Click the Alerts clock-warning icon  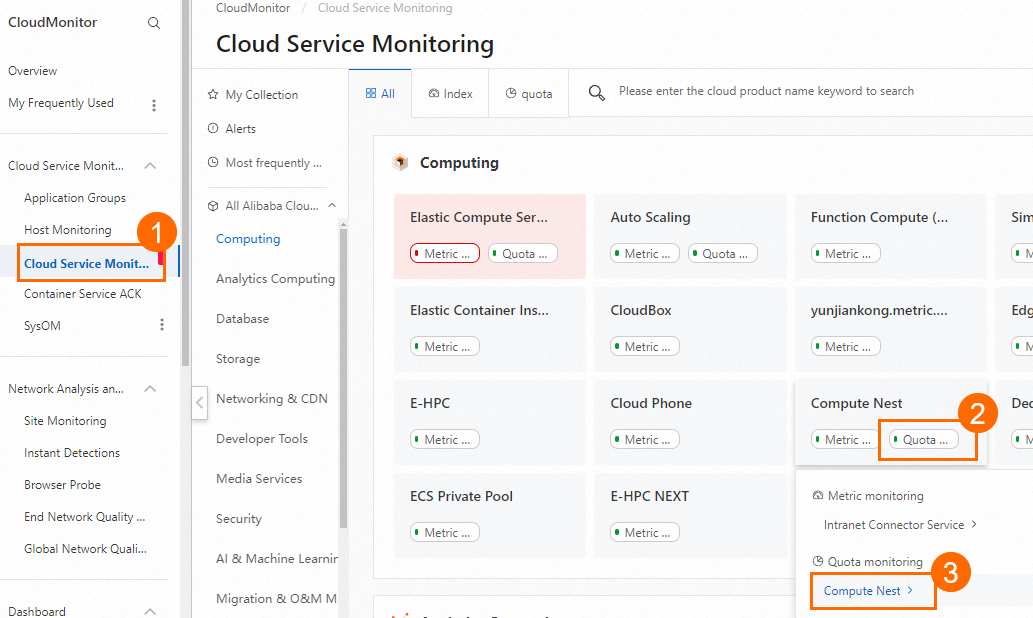213,128
